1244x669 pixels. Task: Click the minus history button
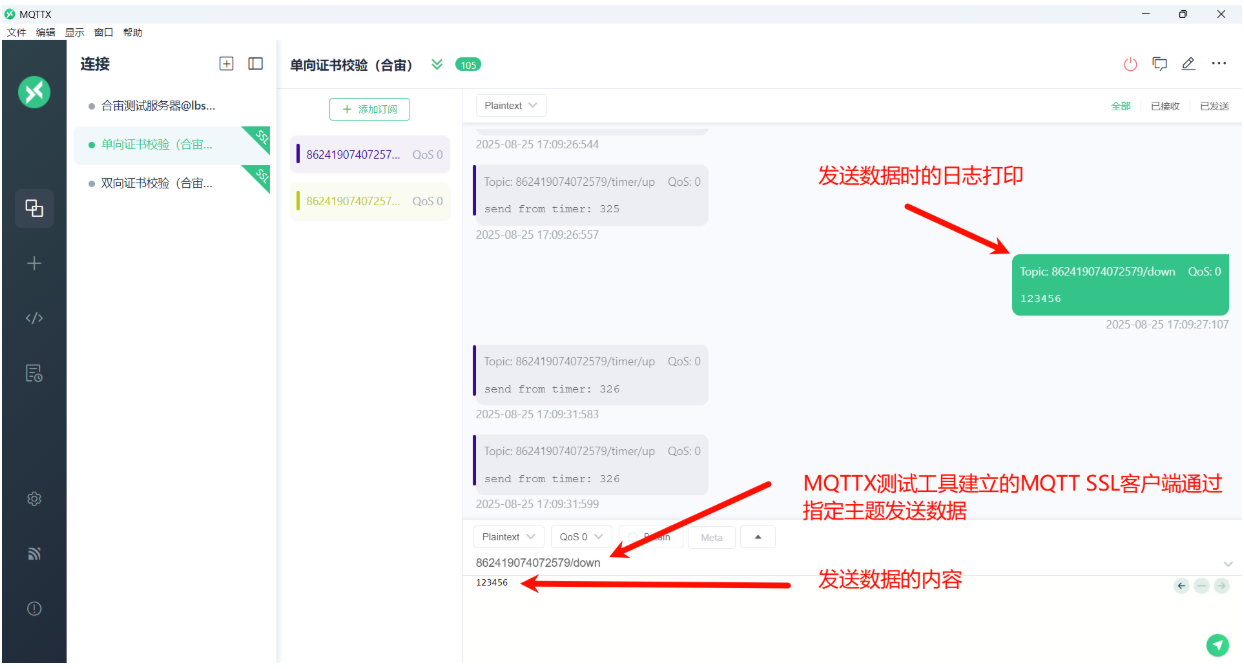[1202, 586]
